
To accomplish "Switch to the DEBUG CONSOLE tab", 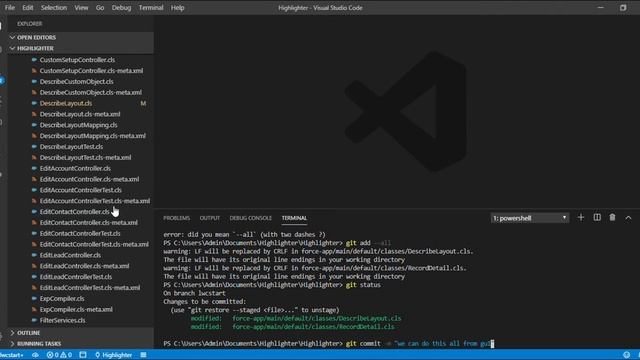I will click(x=251, y=218).
